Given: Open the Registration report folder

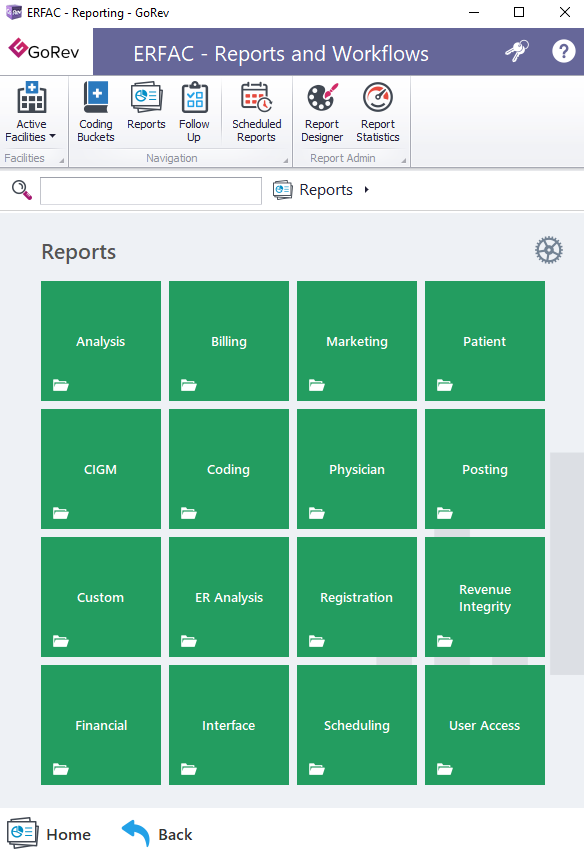Looking at the screenshot, I should coord(357,597).
